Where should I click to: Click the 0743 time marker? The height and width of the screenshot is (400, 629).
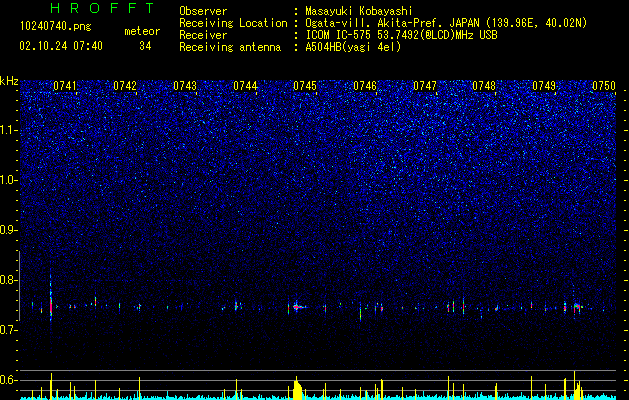pyautogui.click(x=185, y=86)
